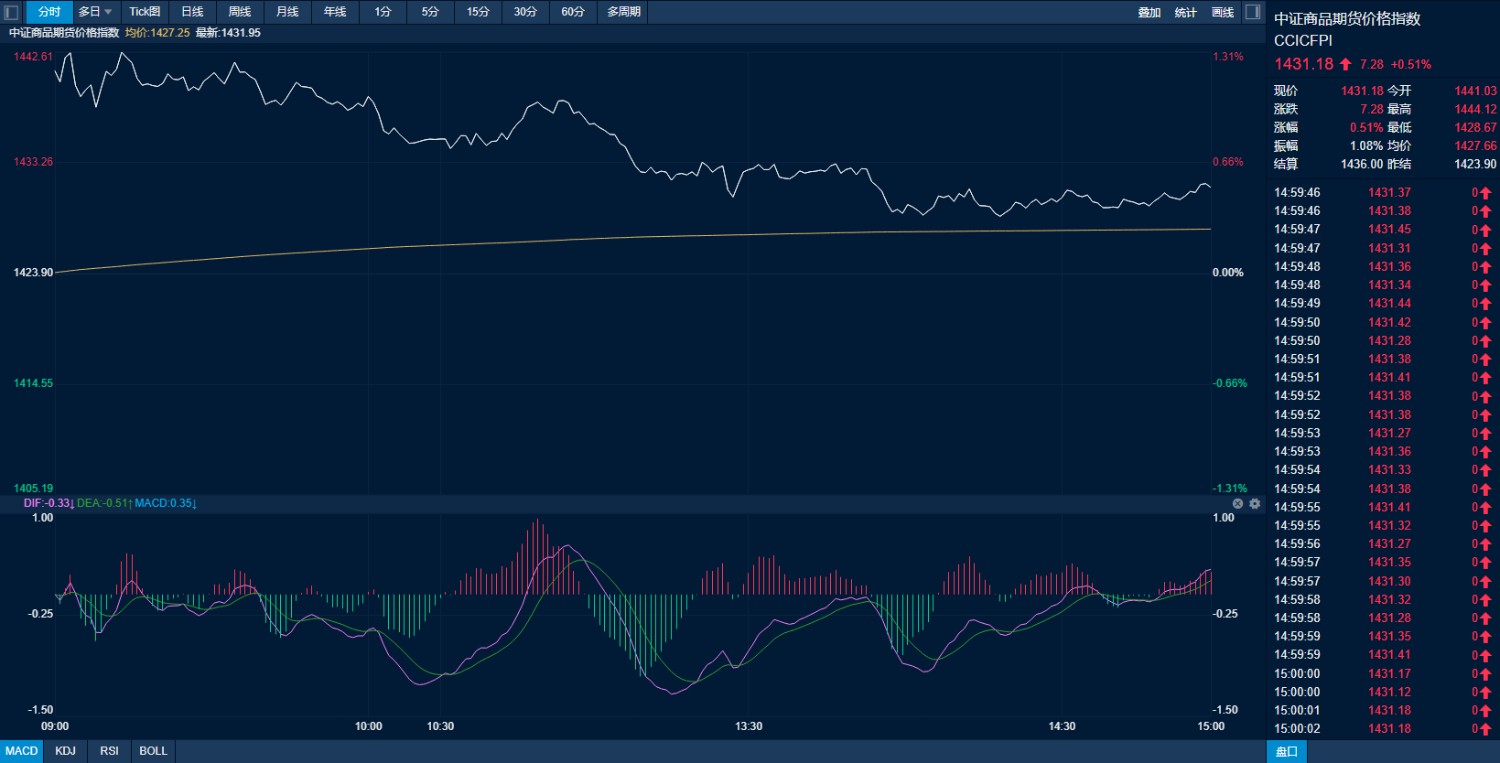Select the 15分 period tab
The image size is (1500, 763).
pyautogui.click(x=478, y=12)
